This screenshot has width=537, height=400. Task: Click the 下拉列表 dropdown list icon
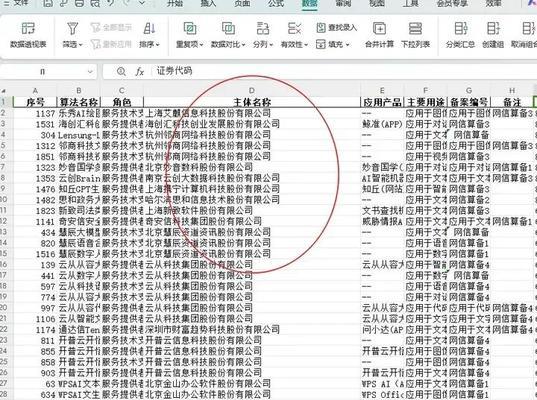[x=415, y=28]
